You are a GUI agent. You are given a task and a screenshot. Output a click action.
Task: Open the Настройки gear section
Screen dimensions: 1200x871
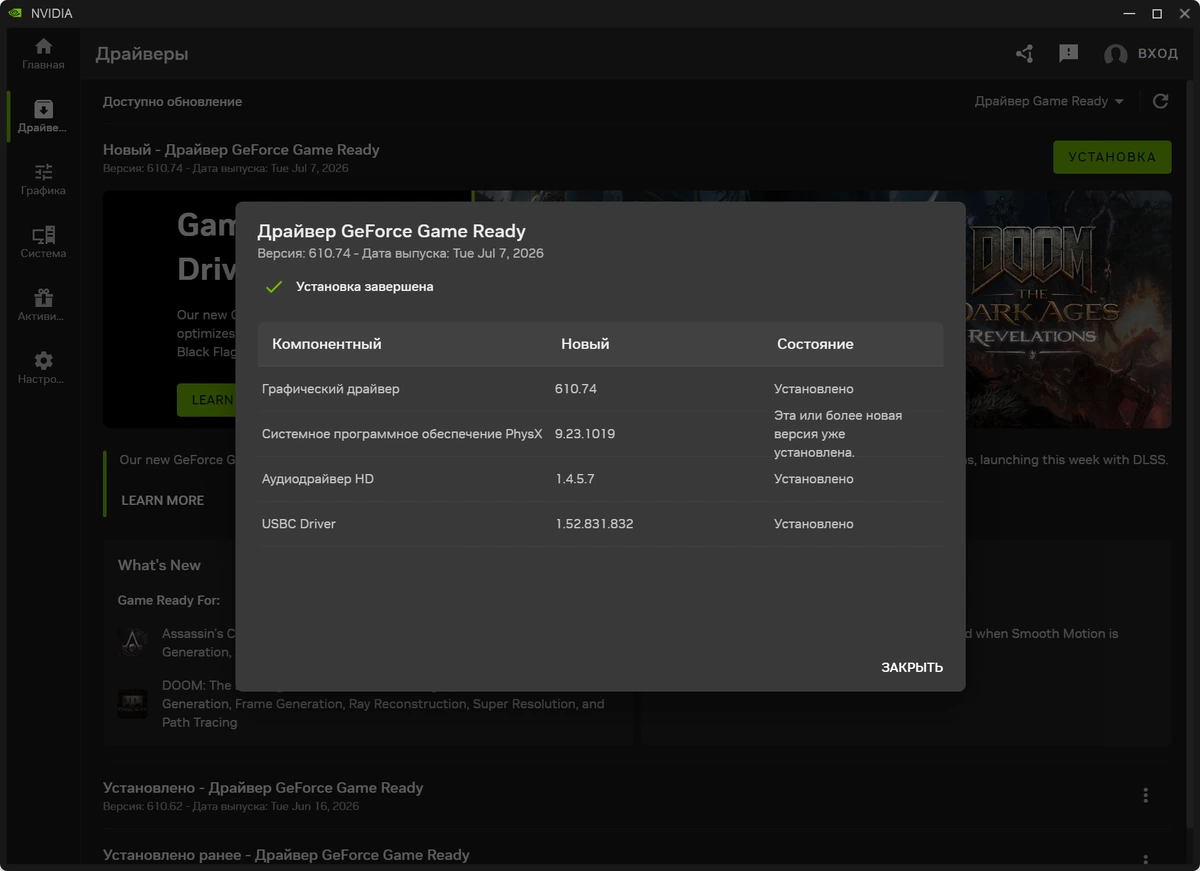point(43,369)
